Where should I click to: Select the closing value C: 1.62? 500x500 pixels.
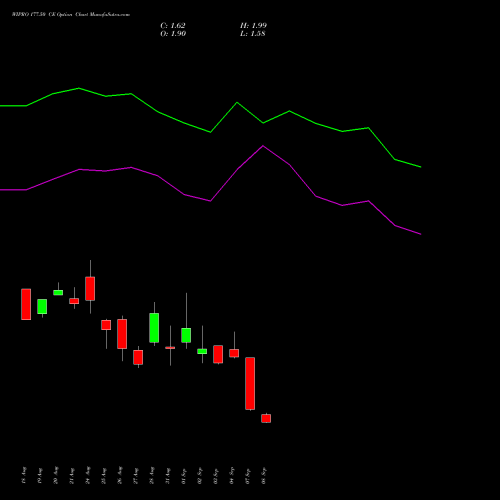(x=173, y=26)
